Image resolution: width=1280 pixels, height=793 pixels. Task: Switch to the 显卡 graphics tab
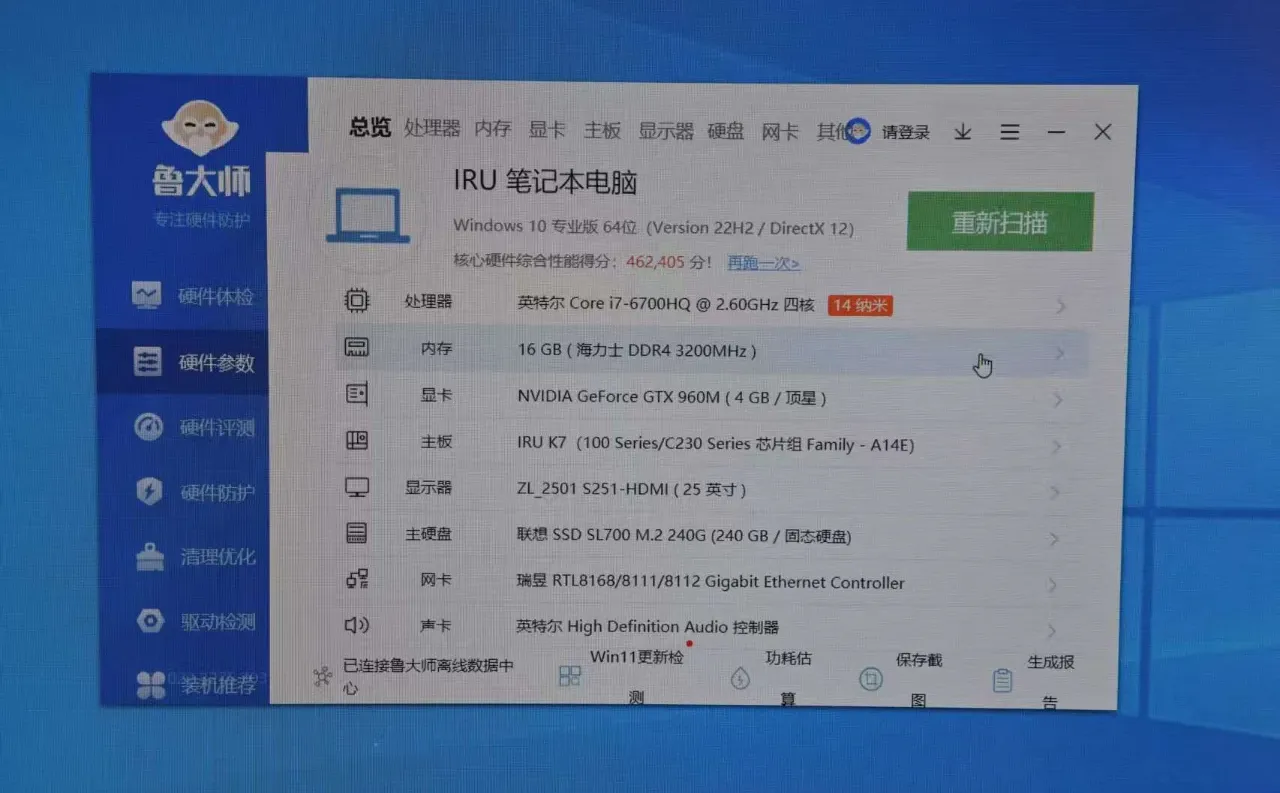click(547, 130)
